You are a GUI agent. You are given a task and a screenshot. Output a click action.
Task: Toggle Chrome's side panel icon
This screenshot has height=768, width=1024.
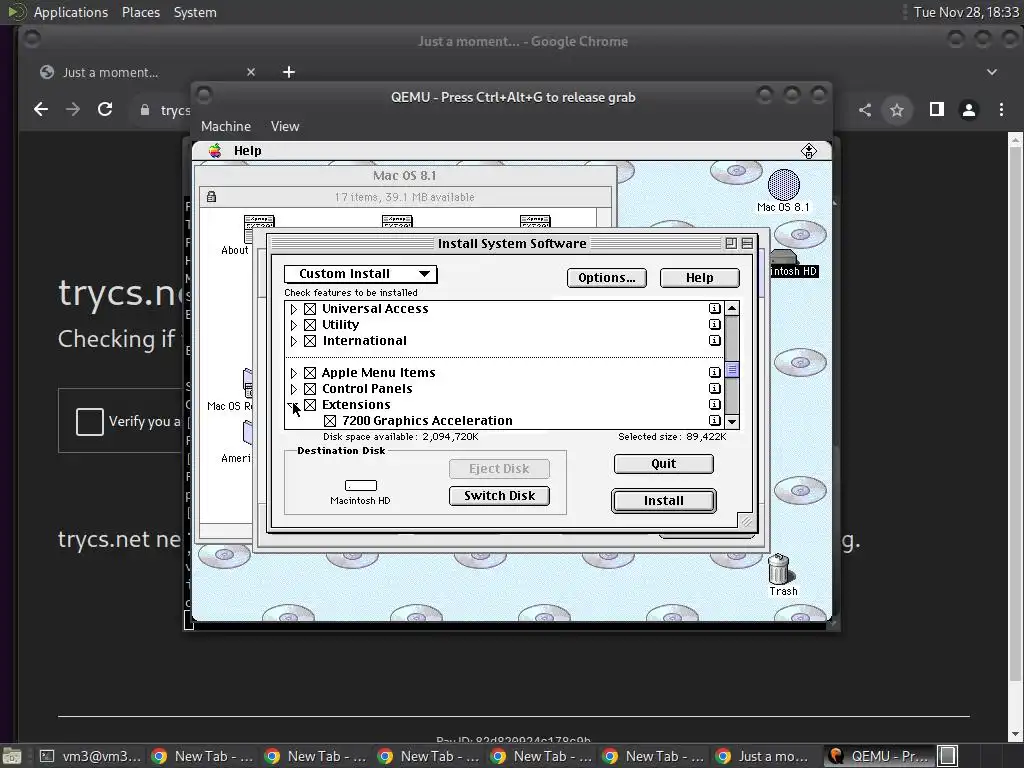(x=936, y=110)
